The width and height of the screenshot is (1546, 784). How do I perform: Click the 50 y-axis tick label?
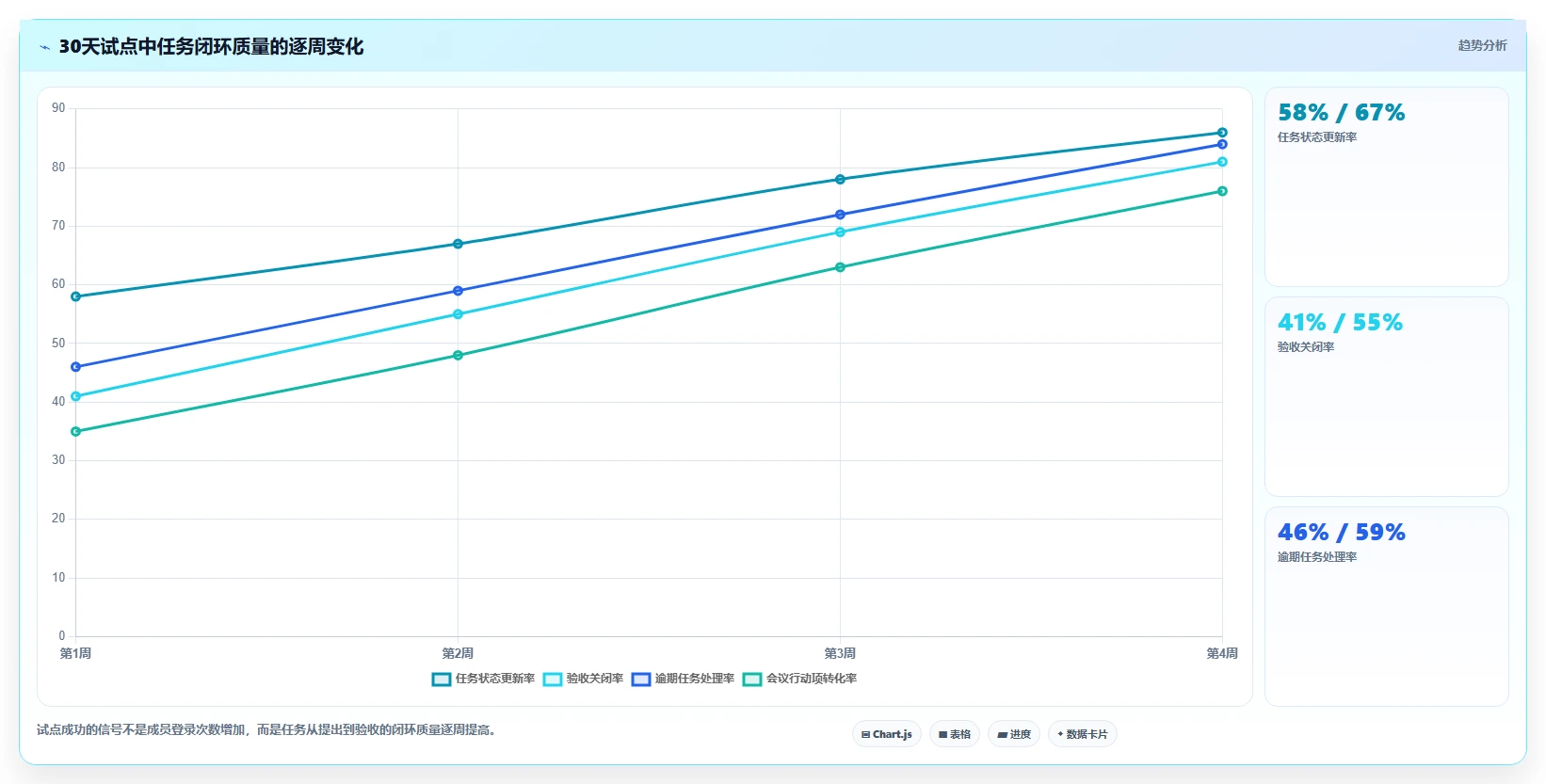pyautogui.click(x=58, y=344)
